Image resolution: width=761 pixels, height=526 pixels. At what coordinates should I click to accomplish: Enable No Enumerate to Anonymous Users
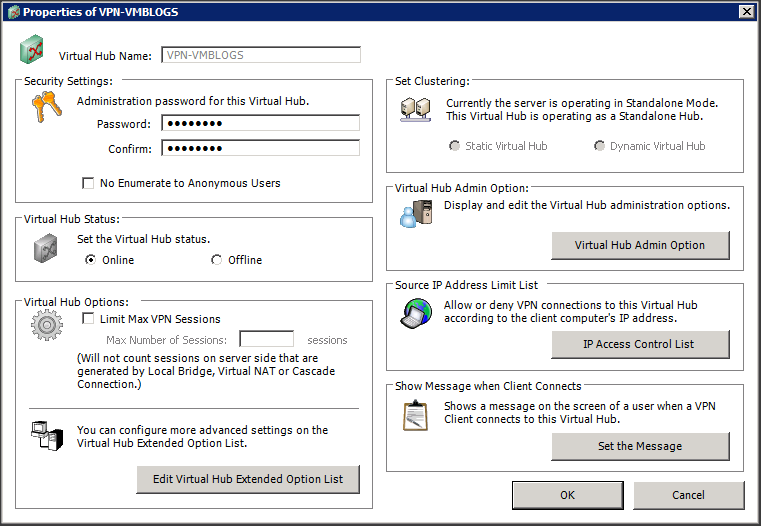90,184
